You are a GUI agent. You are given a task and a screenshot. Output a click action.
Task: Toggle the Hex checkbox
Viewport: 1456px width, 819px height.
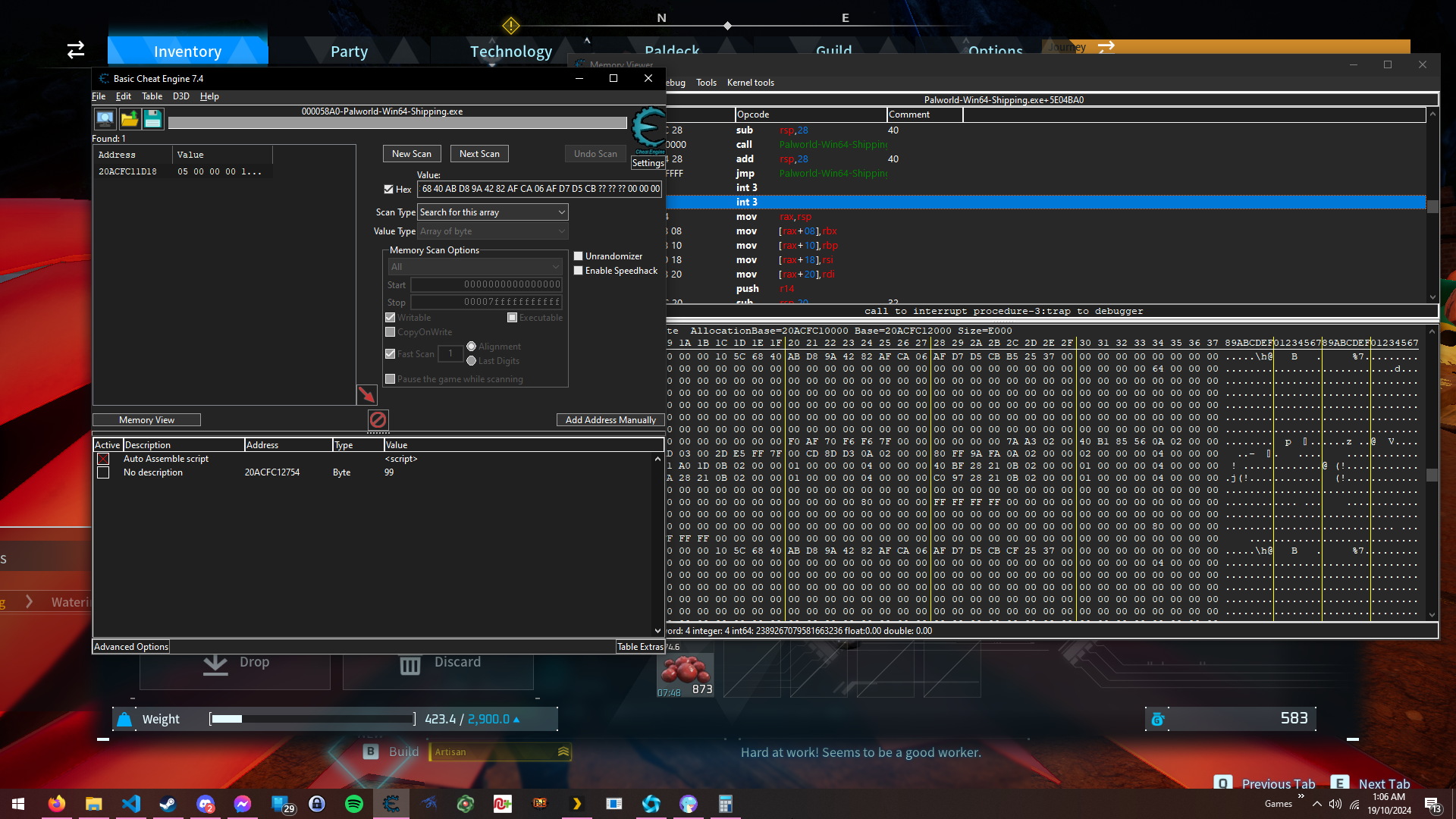[x=389, y=190]
